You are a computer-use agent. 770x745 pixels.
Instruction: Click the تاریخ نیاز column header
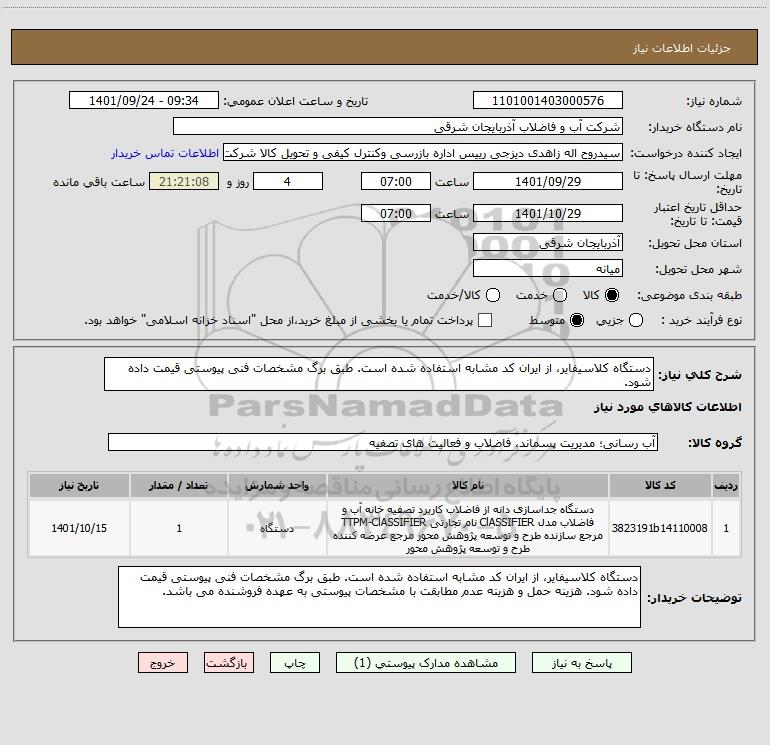(79, 485)
